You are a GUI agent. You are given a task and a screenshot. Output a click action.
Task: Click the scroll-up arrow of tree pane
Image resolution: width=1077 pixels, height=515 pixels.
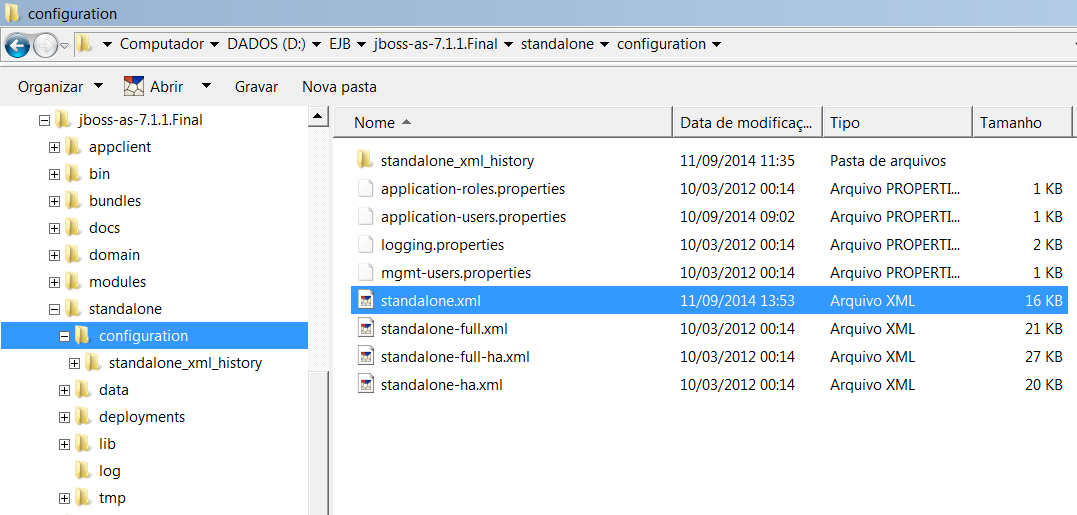click(317, 116)
